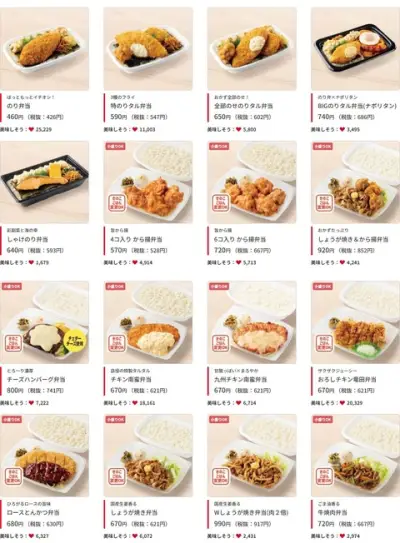
Task: Click the heart under Wしょうが焼き弁当(肉2倍)
Action: tap(238, 536)
